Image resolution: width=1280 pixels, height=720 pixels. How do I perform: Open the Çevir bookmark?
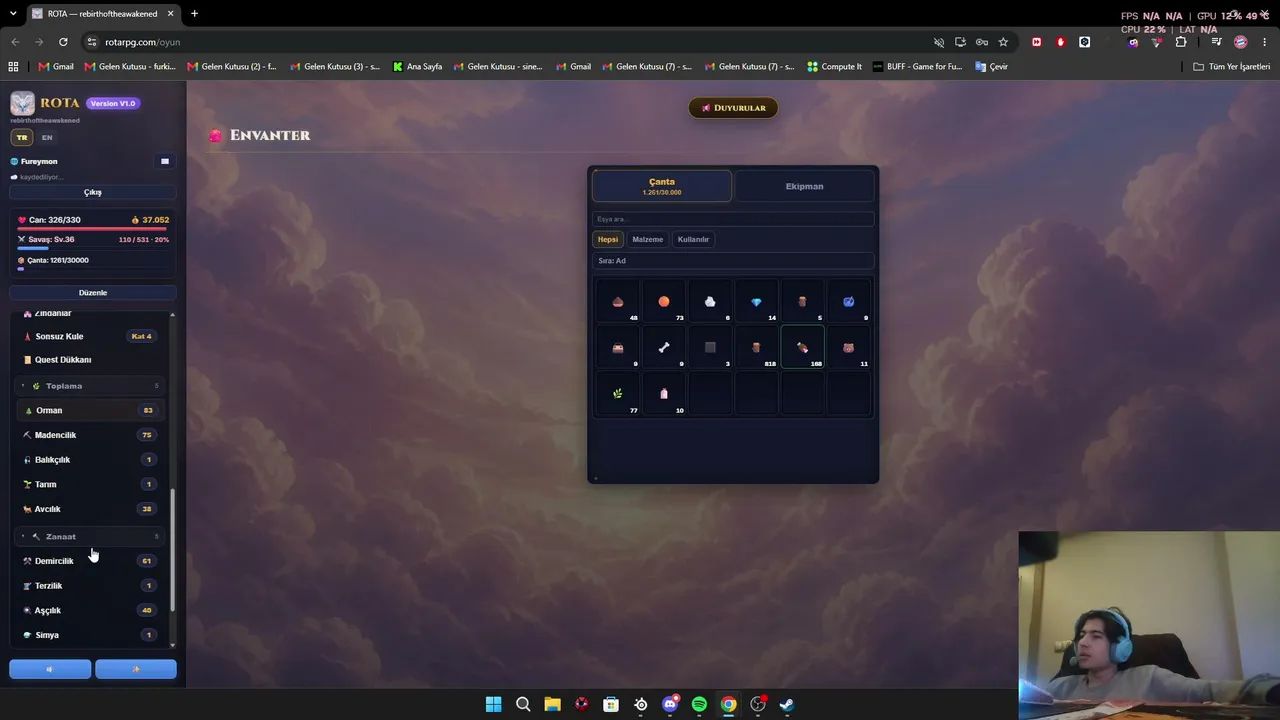tap(990, 67)
